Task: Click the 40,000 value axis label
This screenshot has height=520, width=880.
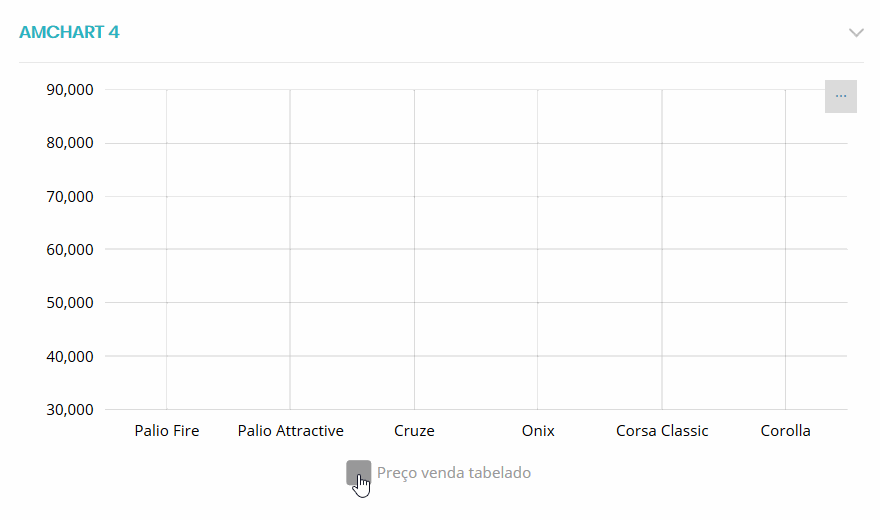Action: point(70,356)
